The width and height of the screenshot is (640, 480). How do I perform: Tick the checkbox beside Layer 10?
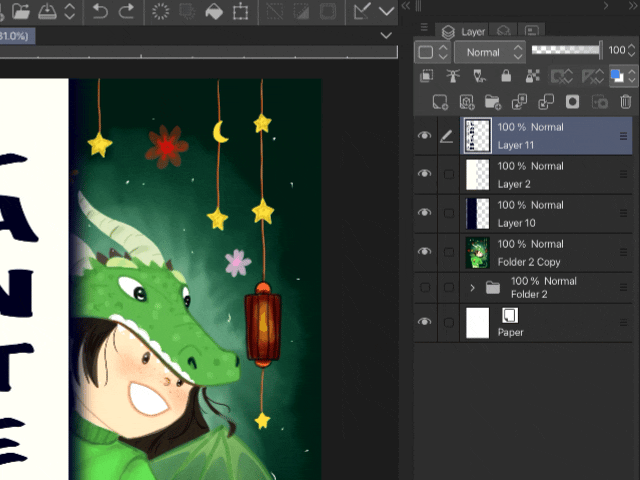(449, 212)
